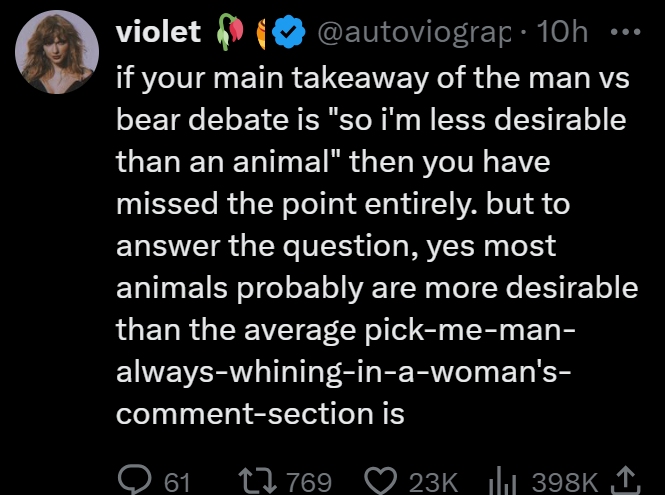Image resolution: width=665 pixels, height=495 pixels.
Task: Click the 769 reposts count
Action: (x=309, y=482)
